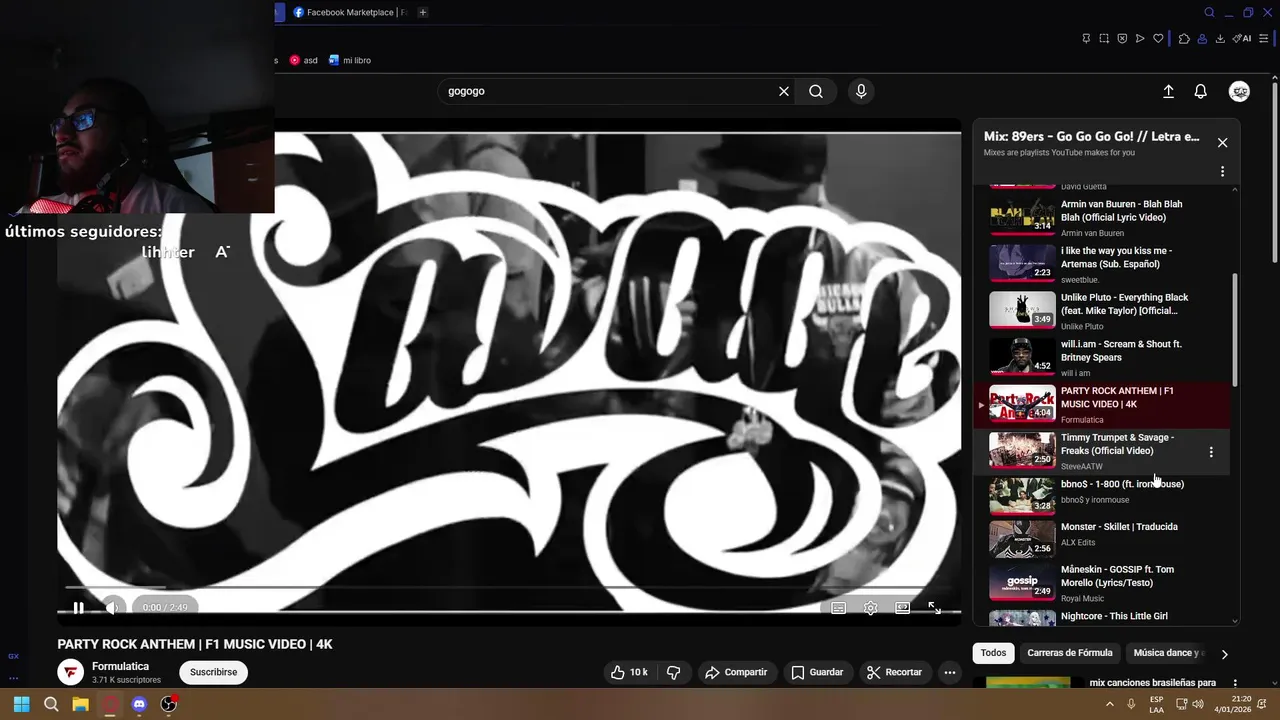This screenshot has height=720, width=1280.
Task: Open the Mix playlist options menu
Action: click(1222, 172)
